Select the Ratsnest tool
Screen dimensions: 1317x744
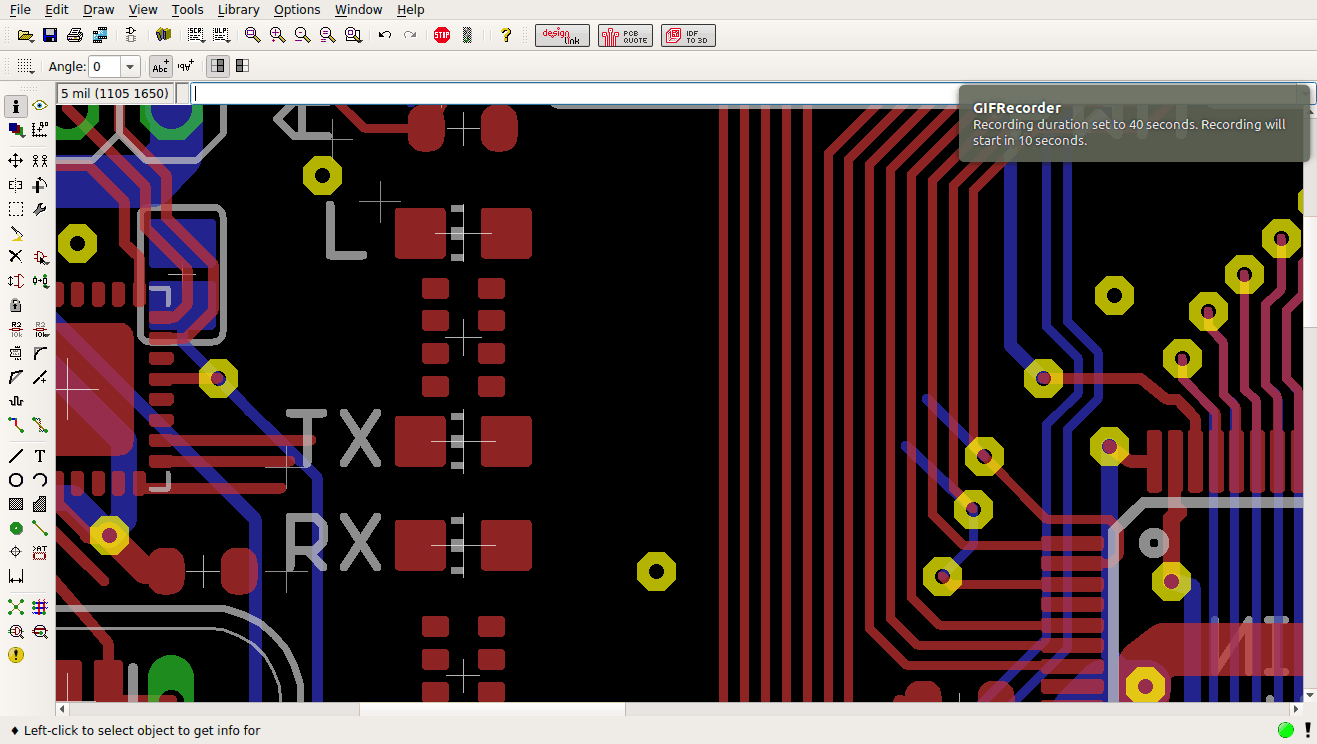16,607
